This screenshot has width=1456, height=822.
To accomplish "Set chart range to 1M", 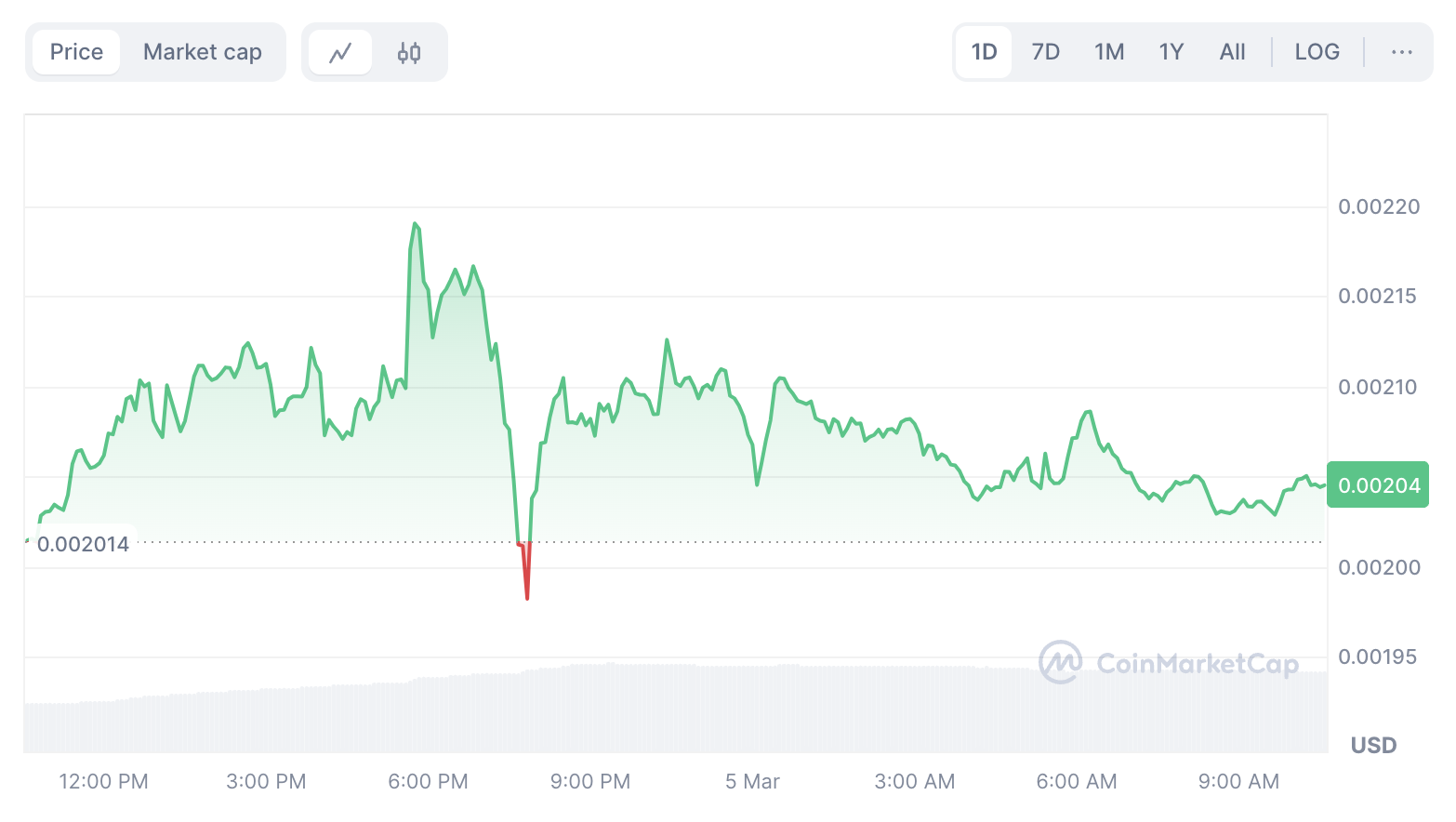I will (x=1109, y=52).
